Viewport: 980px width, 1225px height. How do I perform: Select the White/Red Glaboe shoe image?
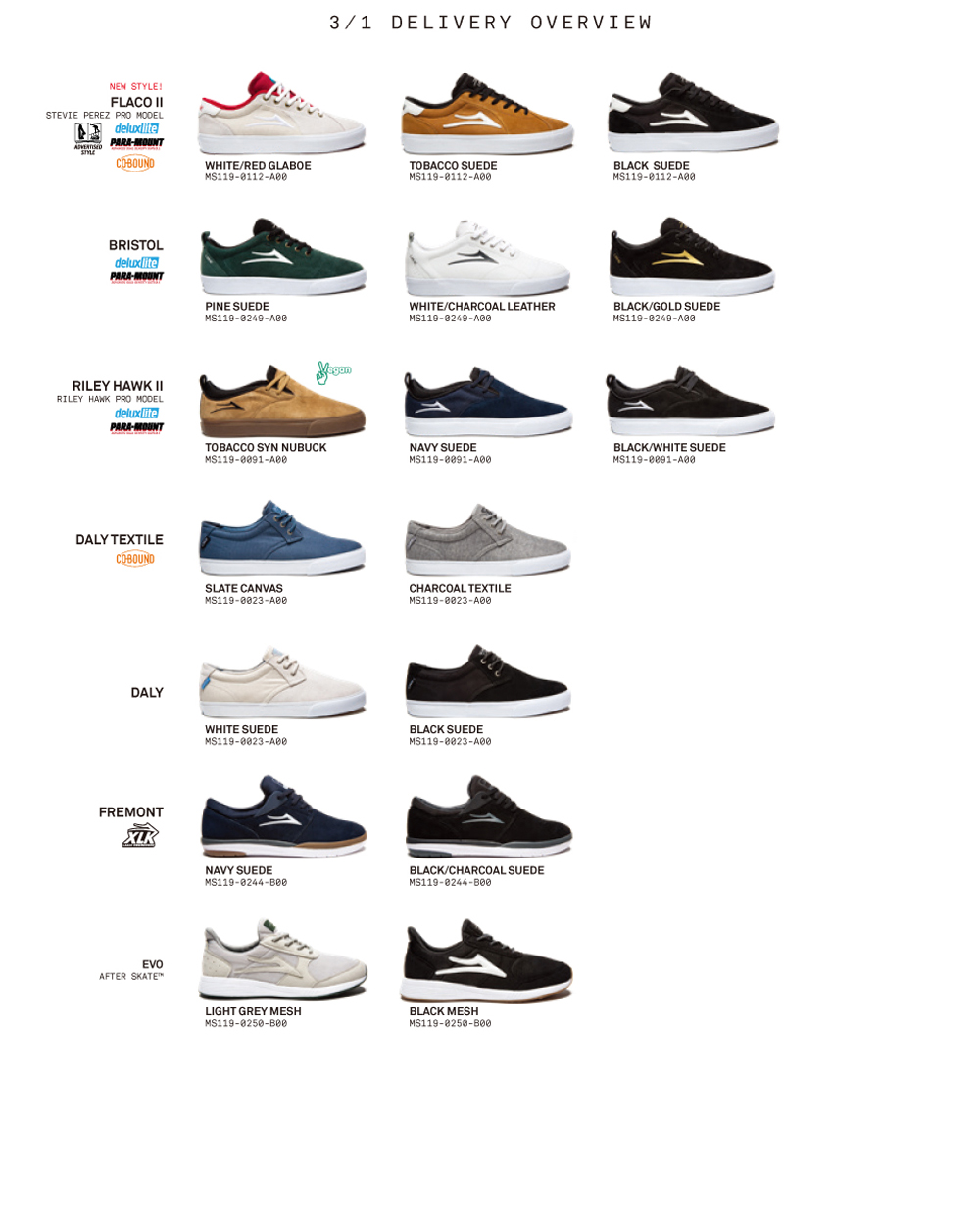[x=282, y=112]
